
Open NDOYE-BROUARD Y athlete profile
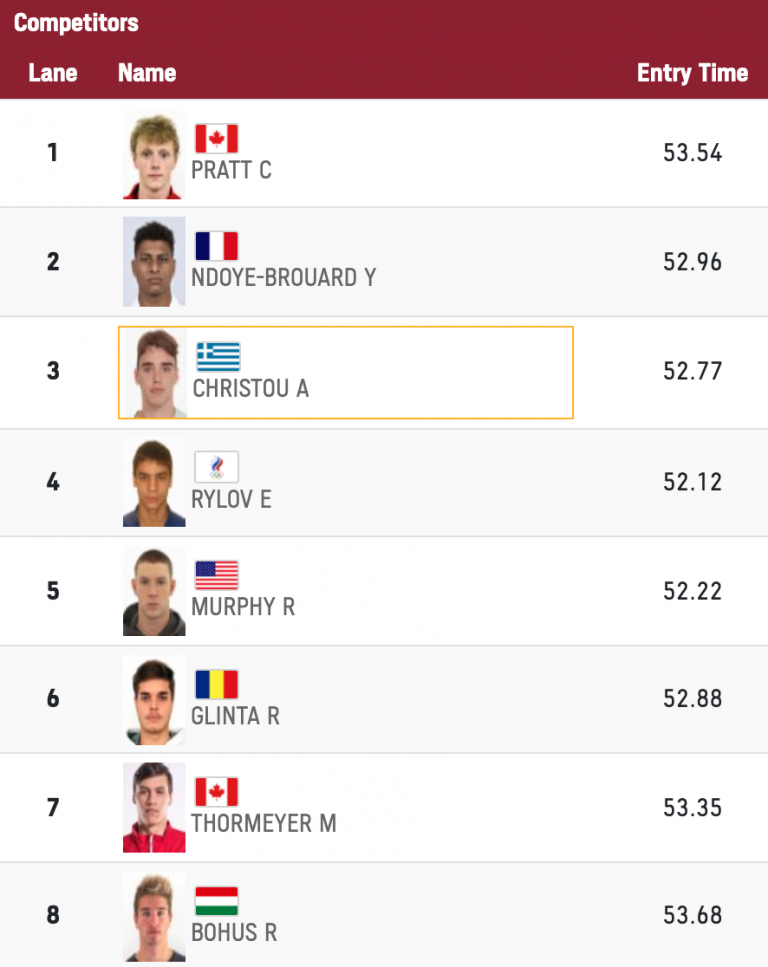tap(284, 278)
